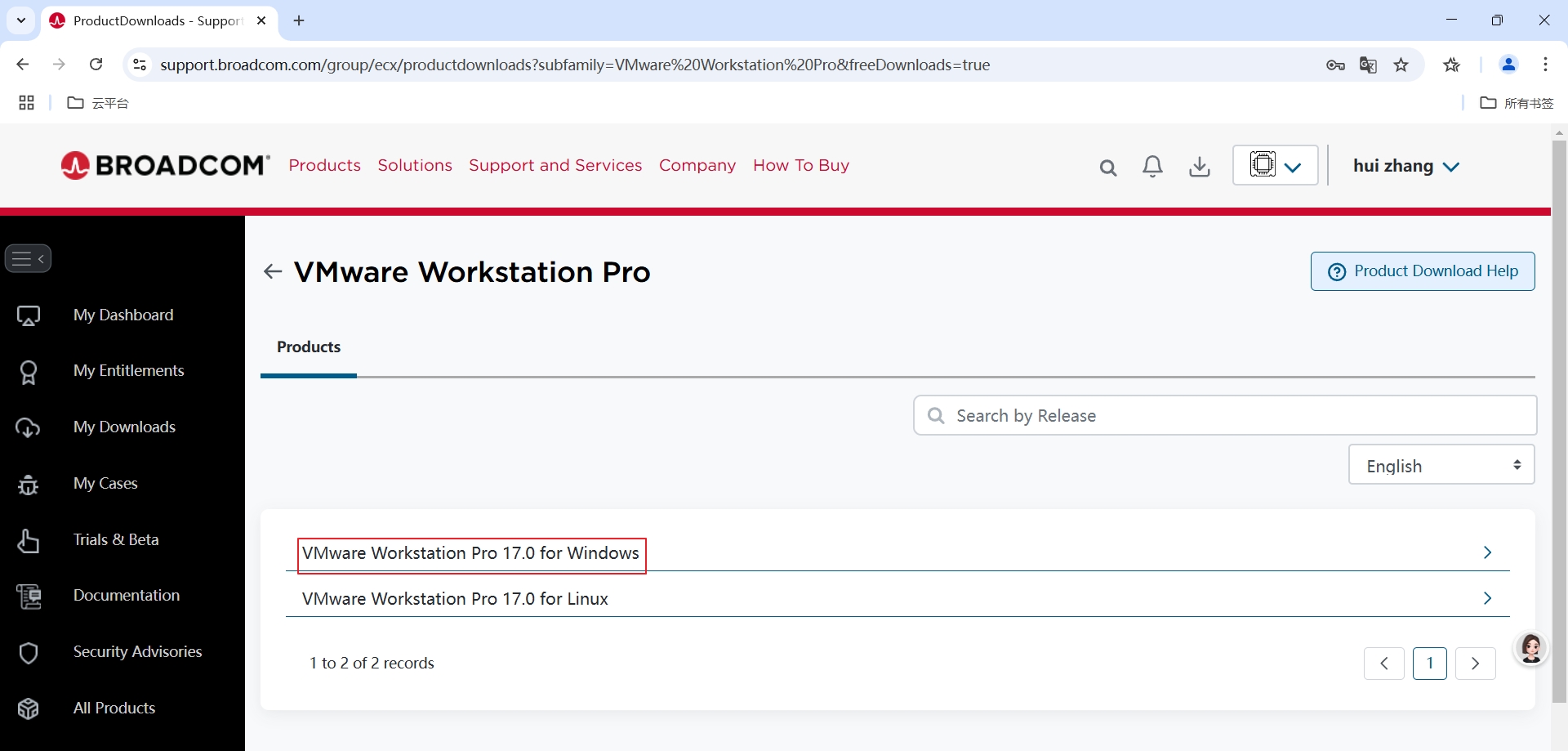
Task: Go back using the arrow beside VMware Workstation Pro
Action: click(x=273, y=271)
